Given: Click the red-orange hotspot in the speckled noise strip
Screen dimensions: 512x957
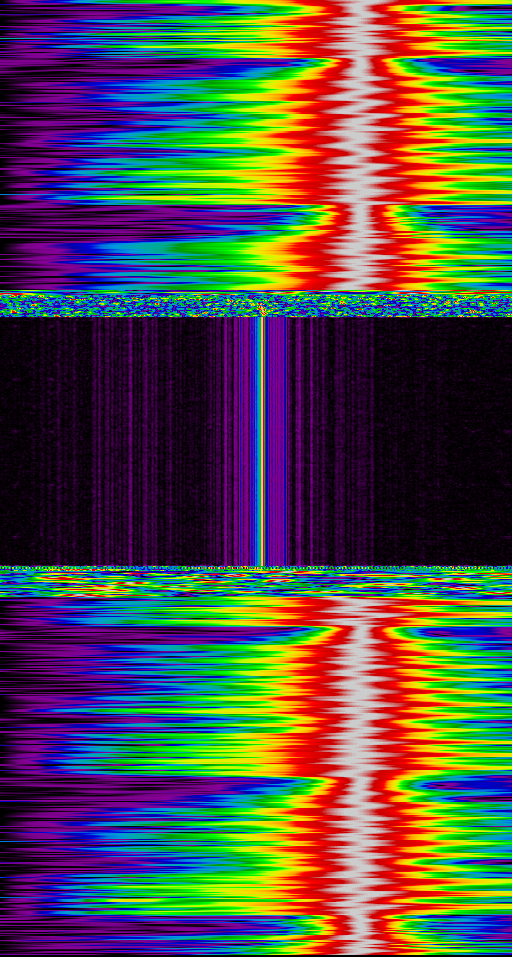Looking at the screenshot, I should [262, 309].
